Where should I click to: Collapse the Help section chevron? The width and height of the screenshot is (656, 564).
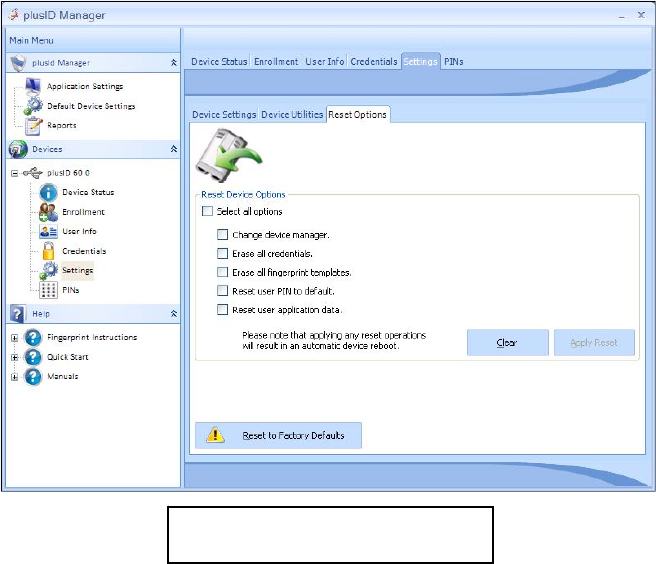coord(174,313)
